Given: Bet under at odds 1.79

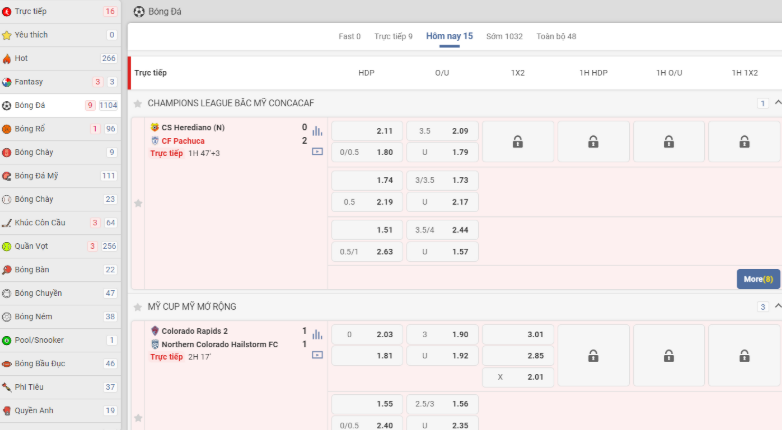Looking at the screenshot, I should (442, 152).
